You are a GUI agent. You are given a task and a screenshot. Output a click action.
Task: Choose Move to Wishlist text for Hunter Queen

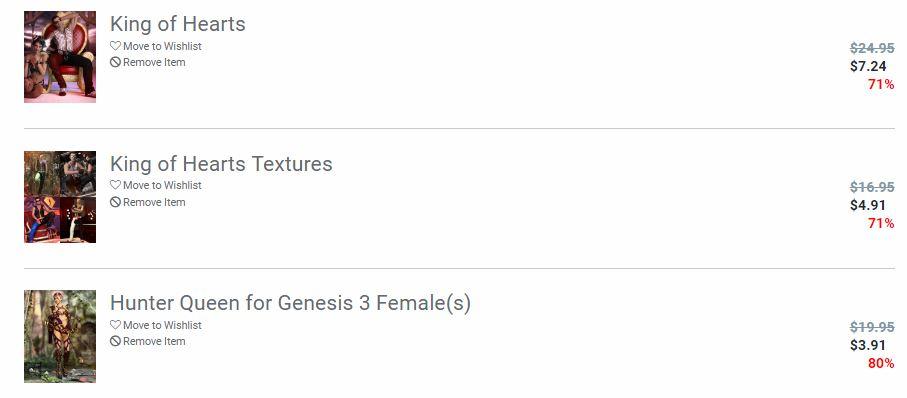[162, 325]
